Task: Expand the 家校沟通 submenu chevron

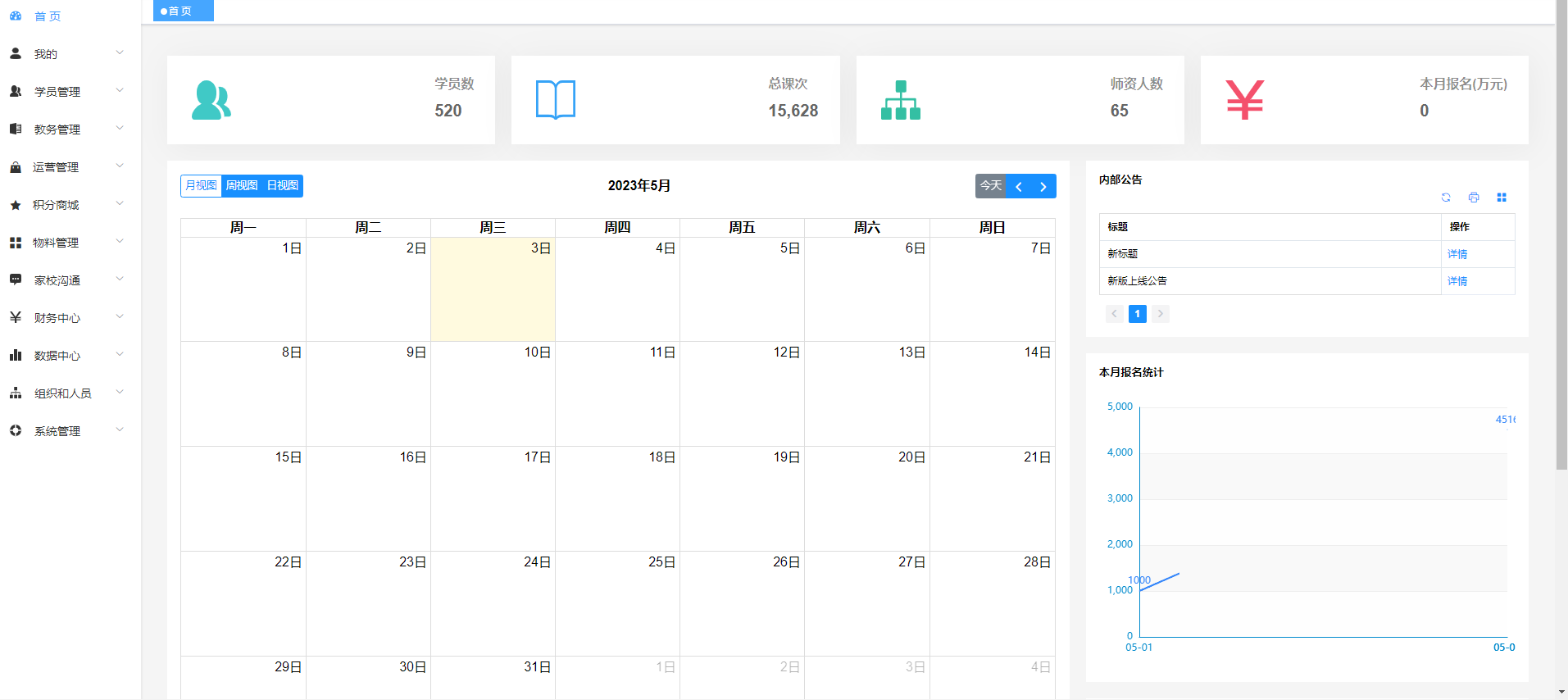Action: pos(120,279)
